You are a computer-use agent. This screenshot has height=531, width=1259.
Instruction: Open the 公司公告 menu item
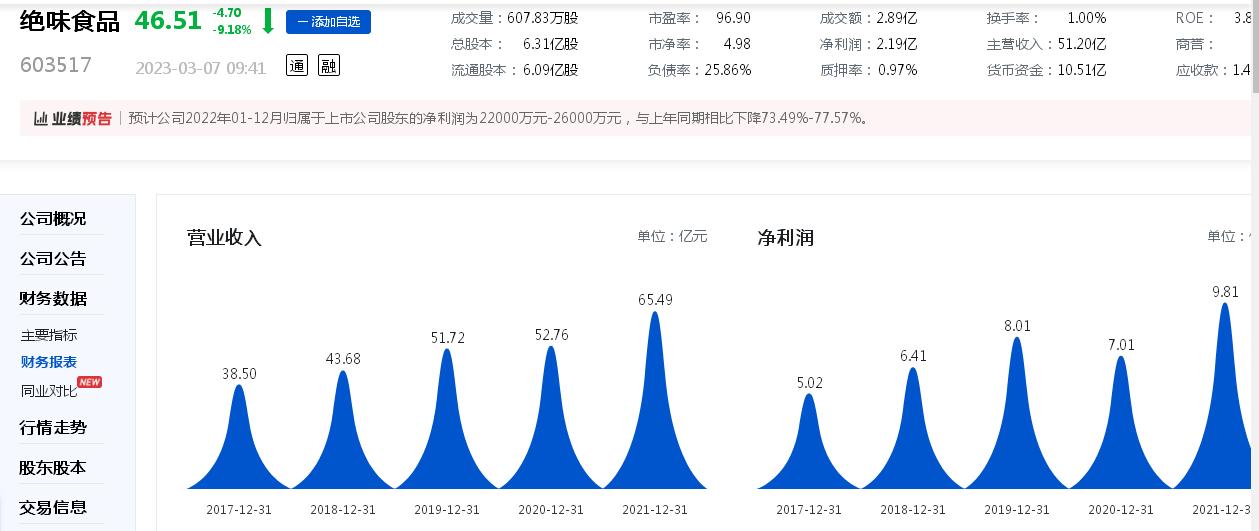53,258
